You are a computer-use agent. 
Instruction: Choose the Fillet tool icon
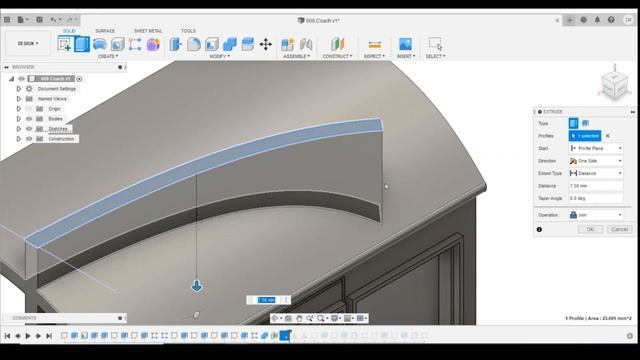click(x=194, y=44)
